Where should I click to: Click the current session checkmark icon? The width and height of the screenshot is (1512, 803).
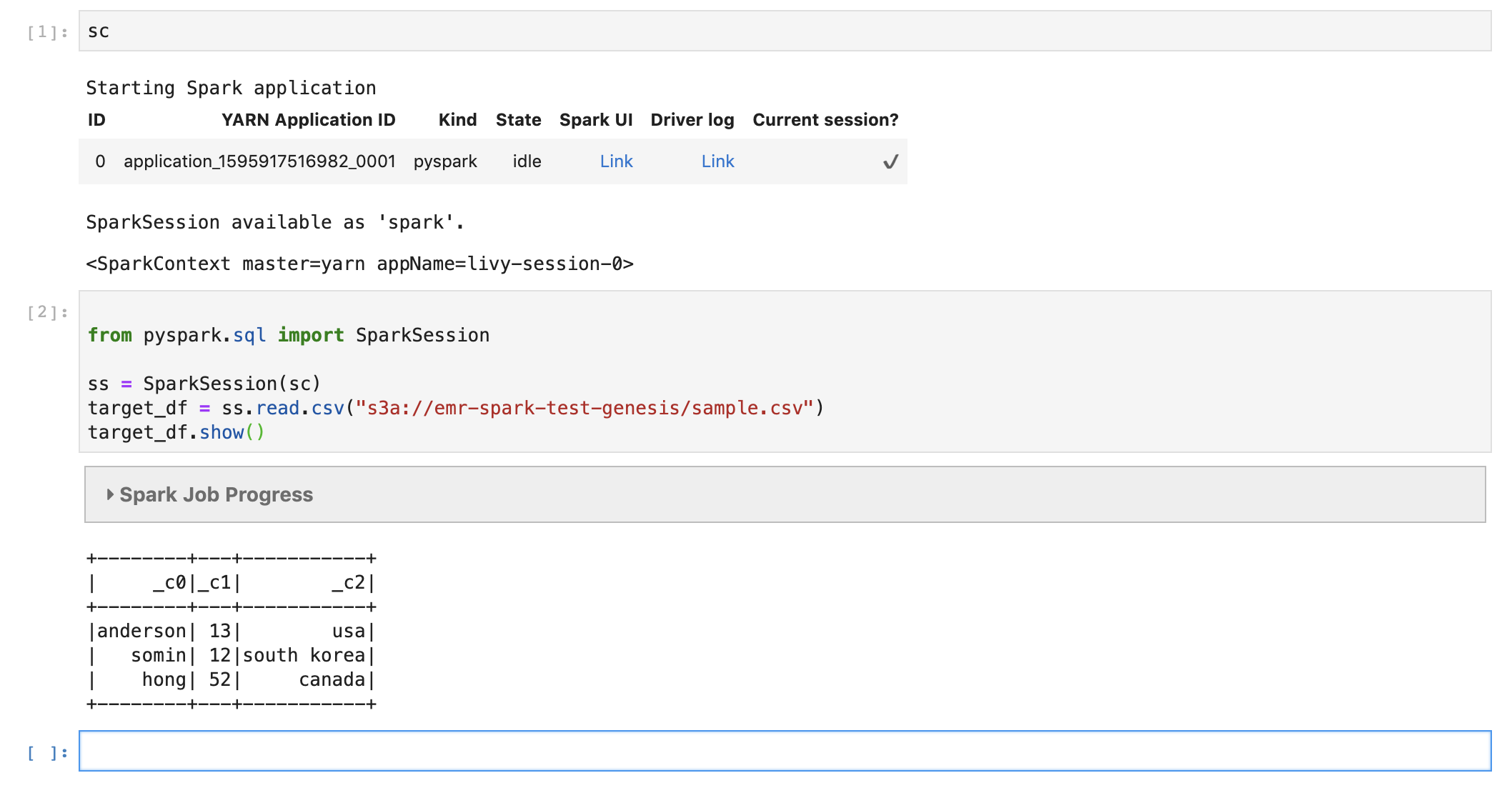tap(890, 162)
